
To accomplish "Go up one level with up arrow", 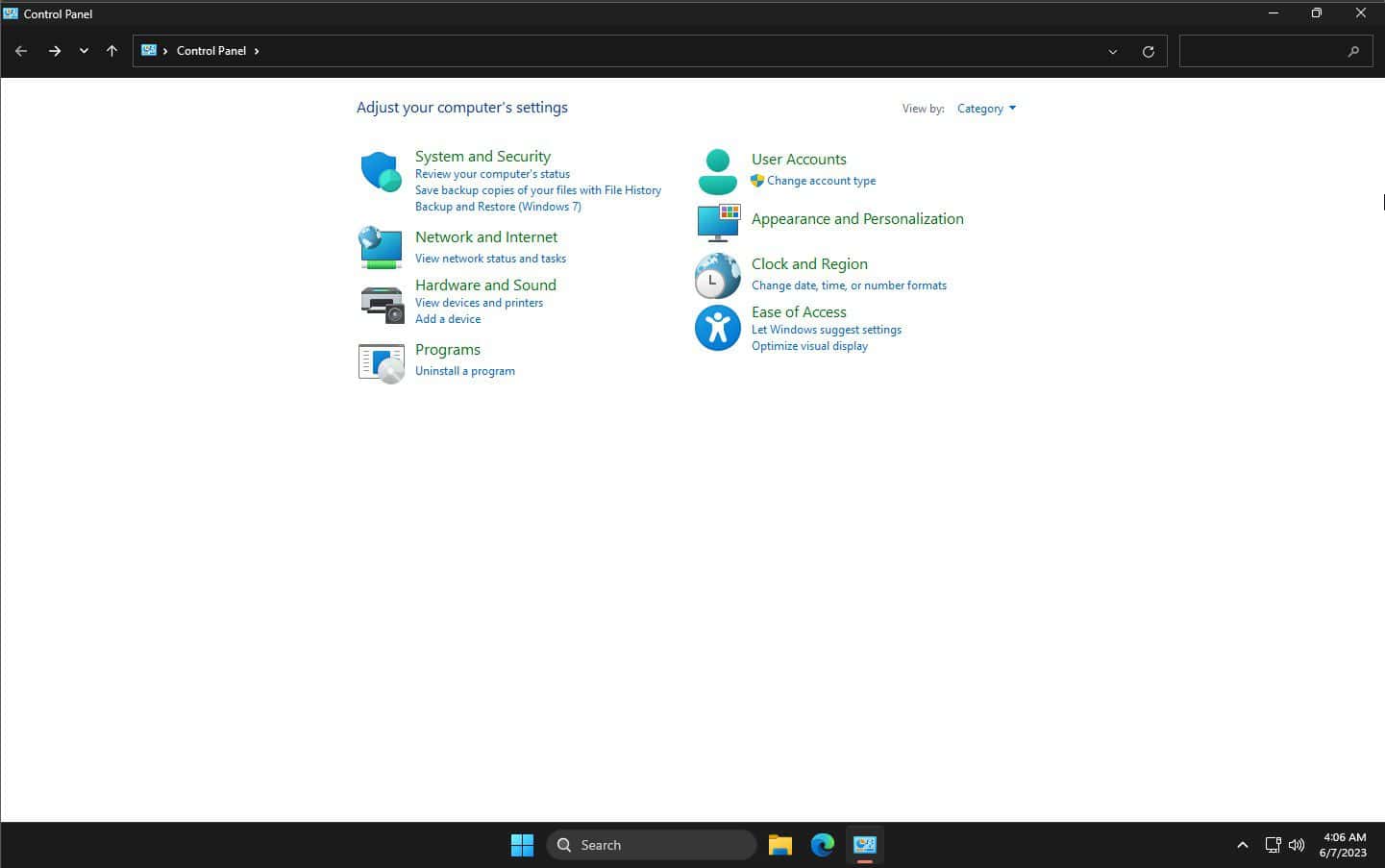I will [111, 51].
